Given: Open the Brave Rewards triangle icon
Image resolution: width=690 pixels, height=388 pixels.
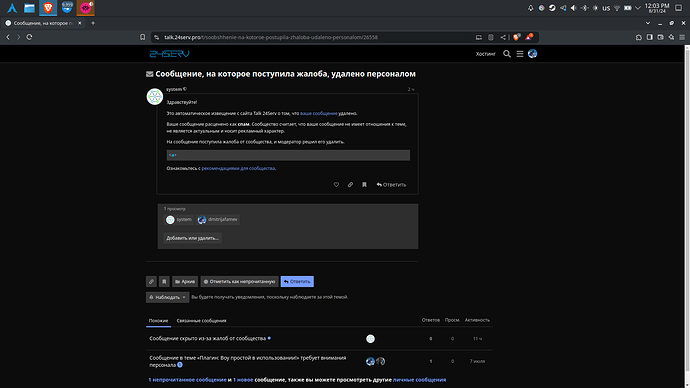Looking at the screenshot, I should 529,37.
